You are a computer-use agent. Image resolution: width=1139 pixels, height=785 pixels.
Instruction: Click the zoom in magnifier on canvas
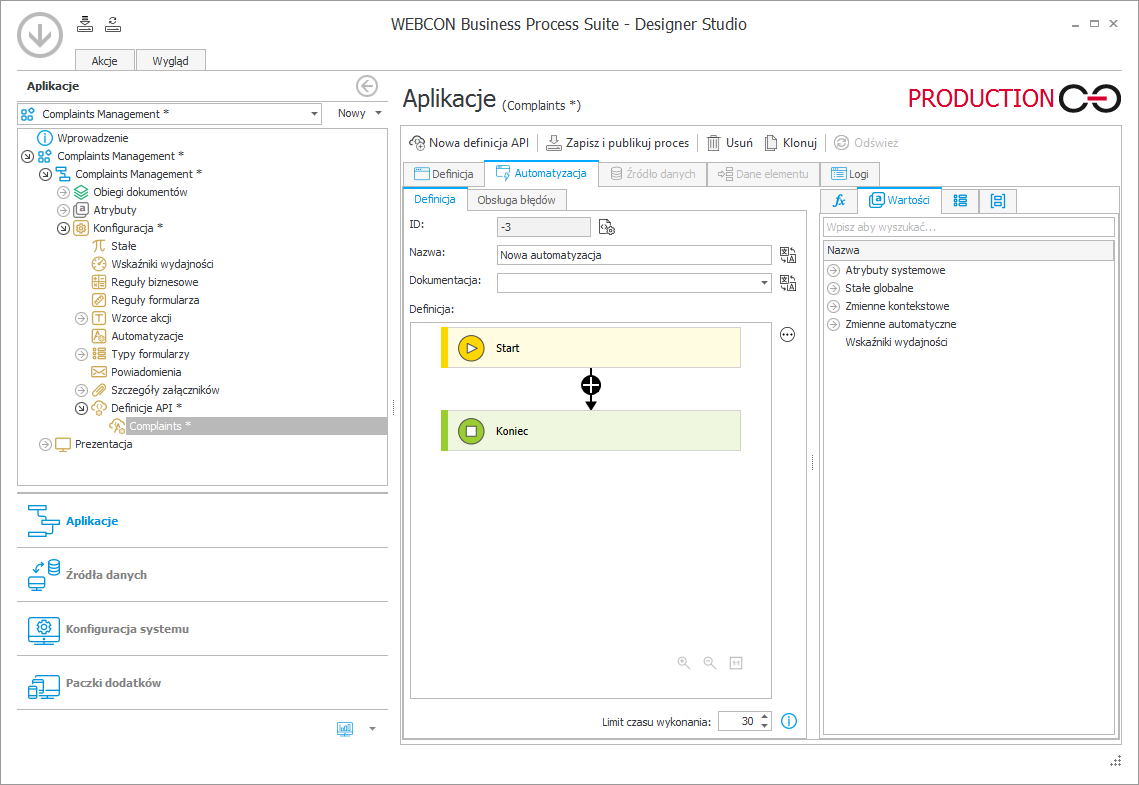684,663
